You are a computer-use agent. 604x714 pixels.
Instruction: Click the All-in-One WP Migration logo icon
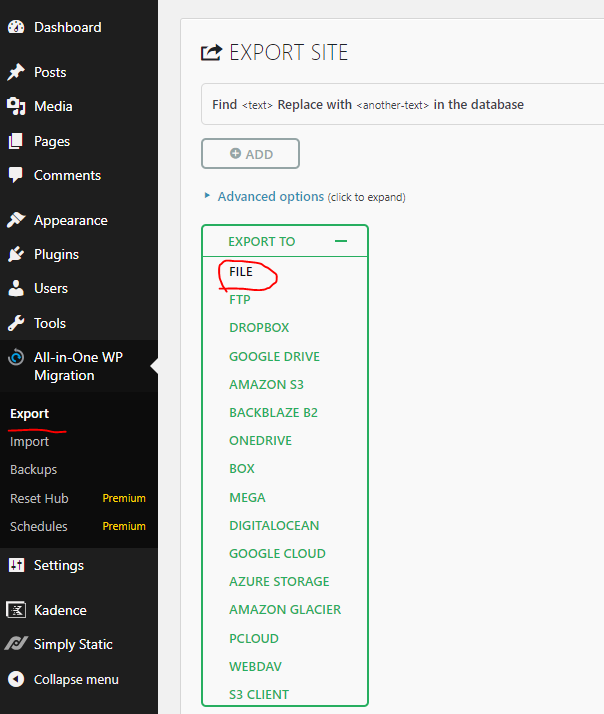[16, 357]
